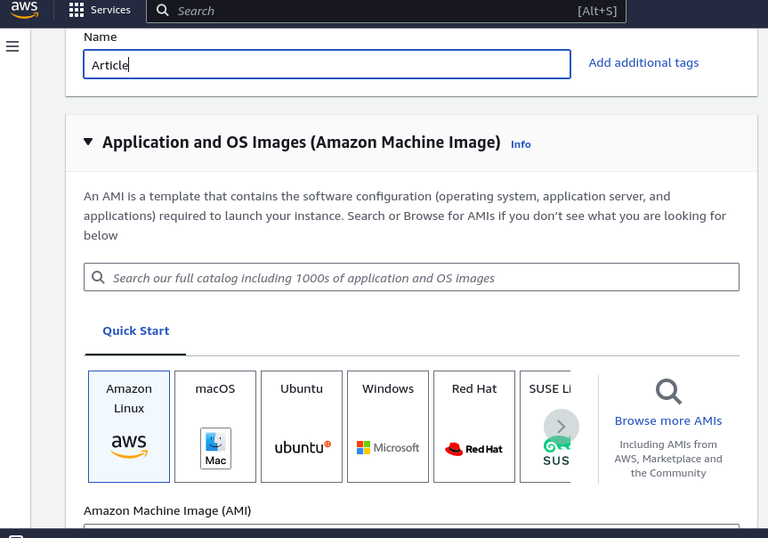Image resolution: width=768 pixels, height=538 pixels.
Task: Click the Browse more AMIs link
Action: click(668, 421)
